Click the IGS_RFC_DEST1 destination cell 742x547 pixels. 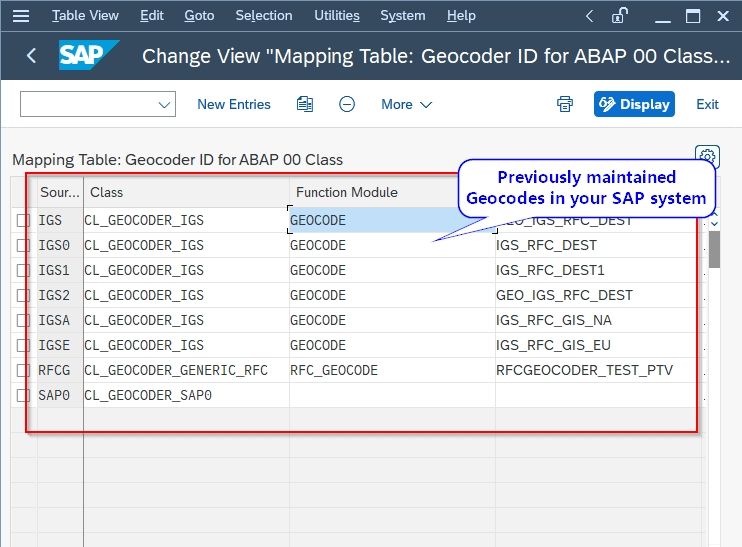pos(599,271)
